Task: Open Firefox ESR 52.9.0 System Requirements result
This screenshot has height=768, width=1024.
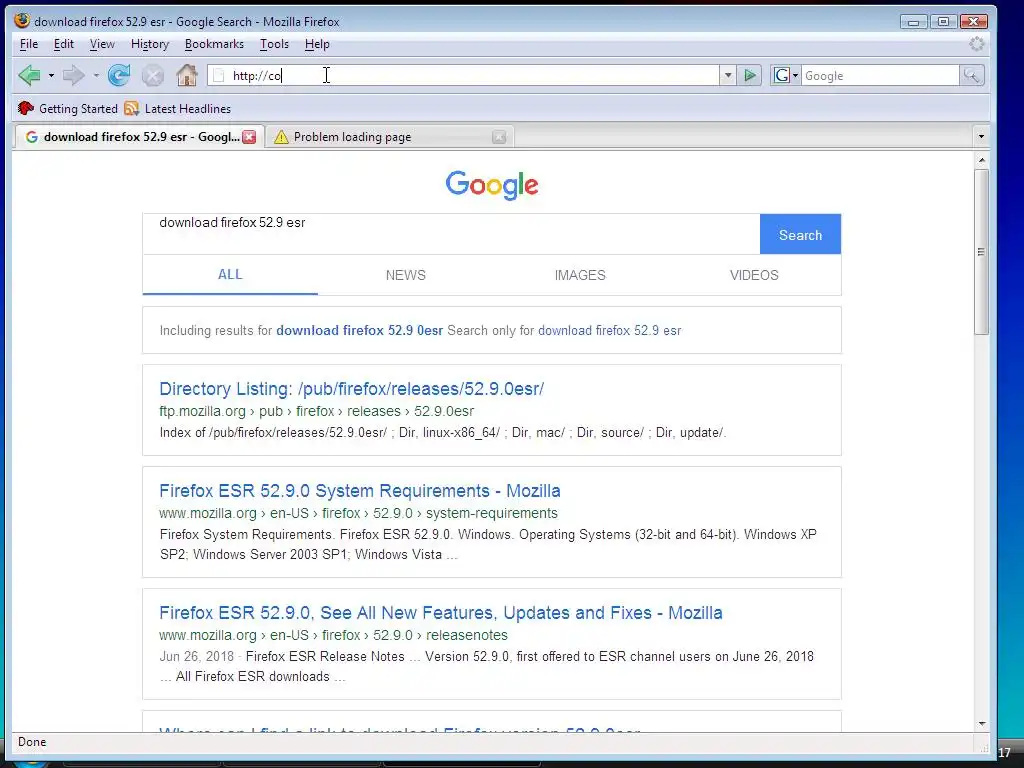Action: click(360, 490)
